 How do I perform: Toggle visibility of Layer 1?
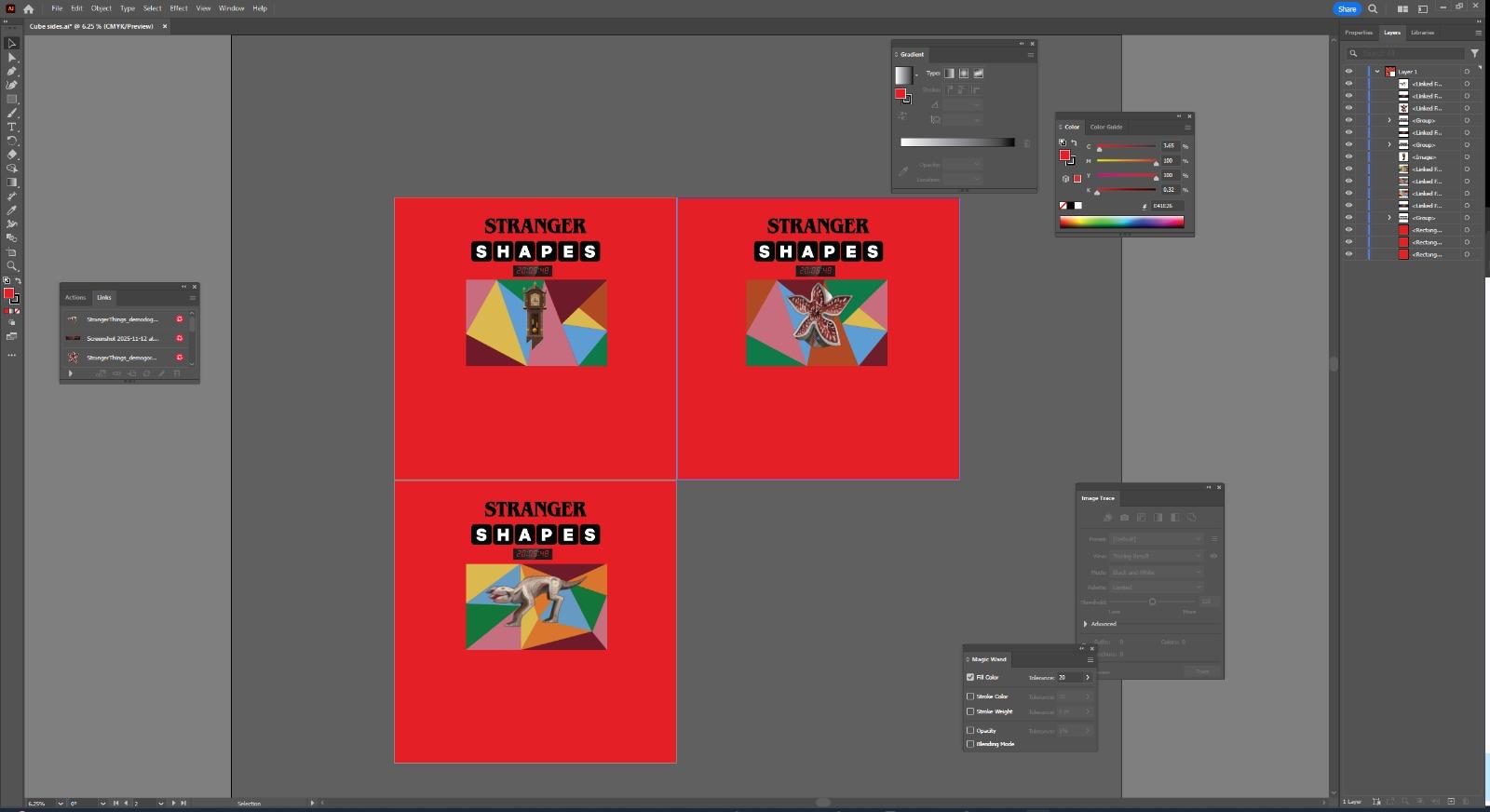[1348, 72]
